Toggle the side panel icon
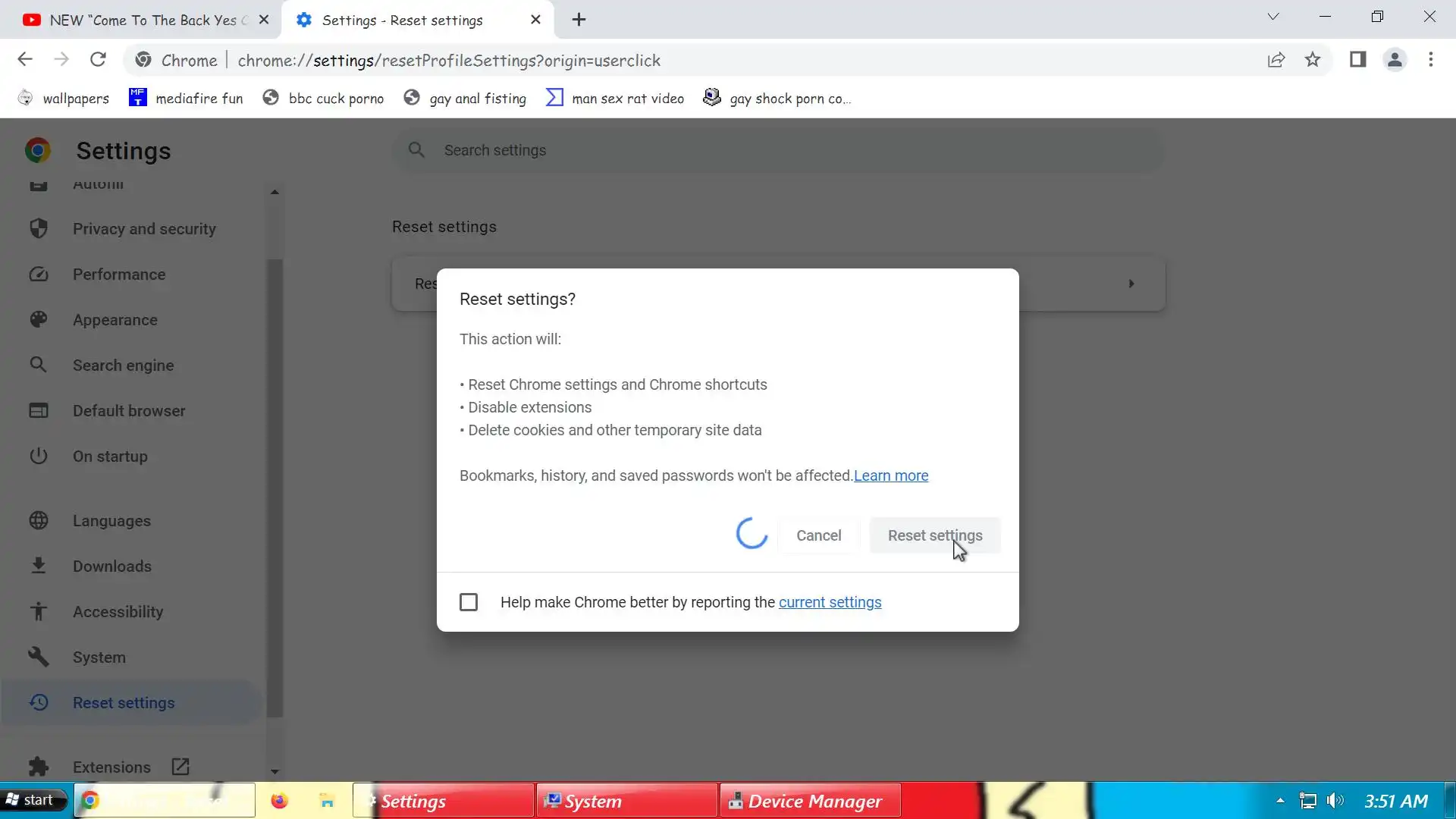Image resolution: width=1456 pixels, height=819 pixels. [1357, 60]
